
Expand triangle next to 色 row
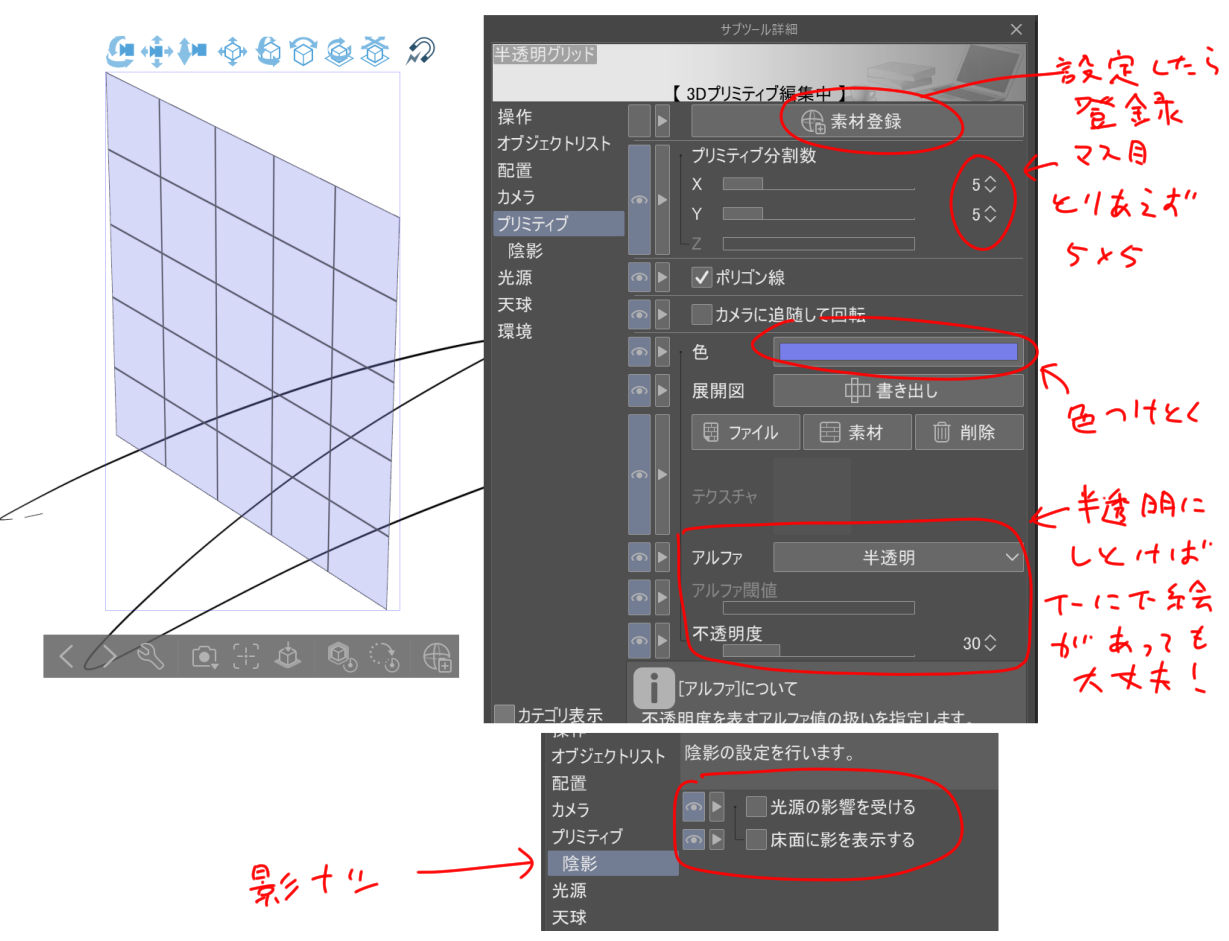[662, 352]
